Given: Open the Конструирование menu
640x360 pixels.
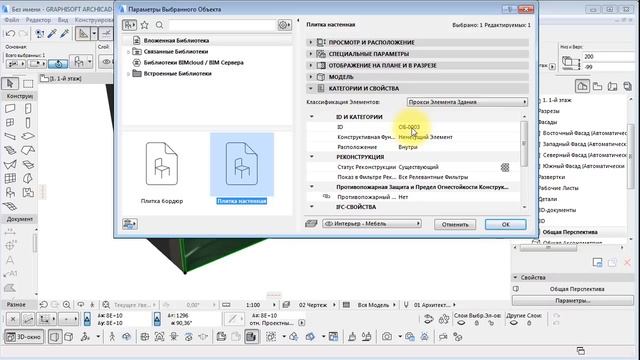Looking at the screenshot, I should click(x=93, y=20).
